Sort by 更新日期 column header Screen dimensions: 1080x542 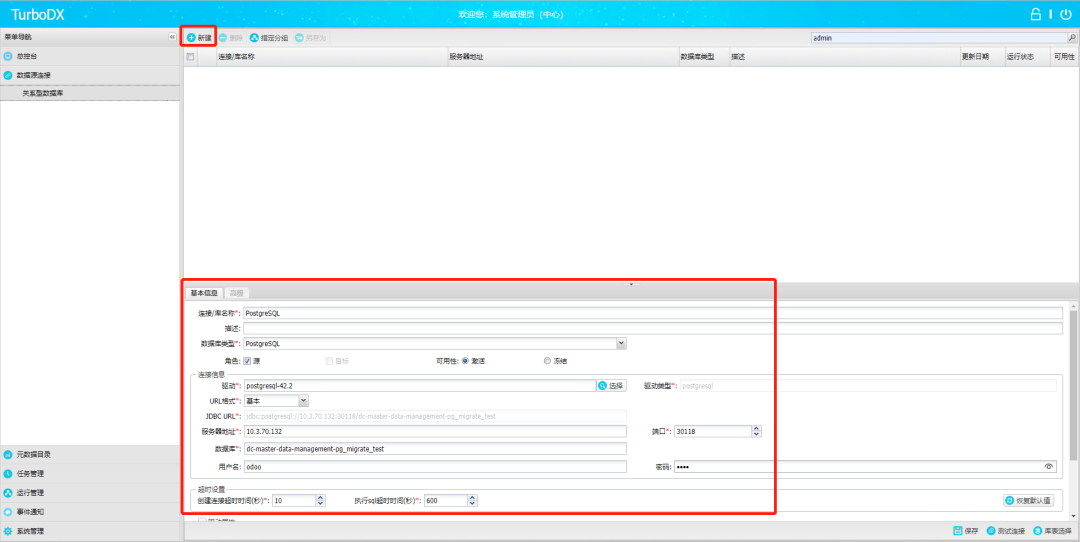pyautogui.click(x=982, y=57)
